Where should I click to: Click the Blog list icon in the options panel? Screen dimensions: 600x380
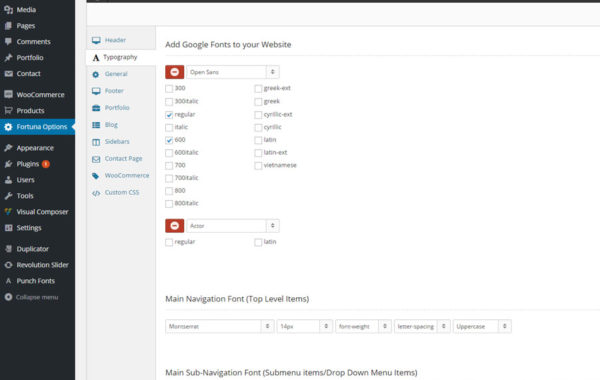coord(96,125)
